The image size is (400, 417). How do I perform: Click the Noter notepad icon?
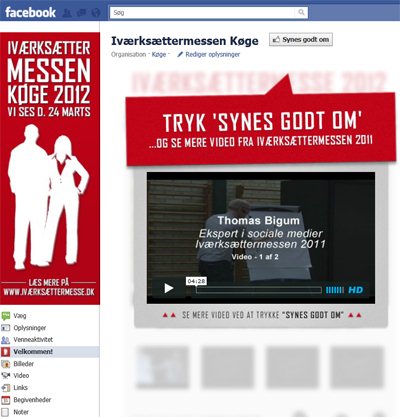6,412
